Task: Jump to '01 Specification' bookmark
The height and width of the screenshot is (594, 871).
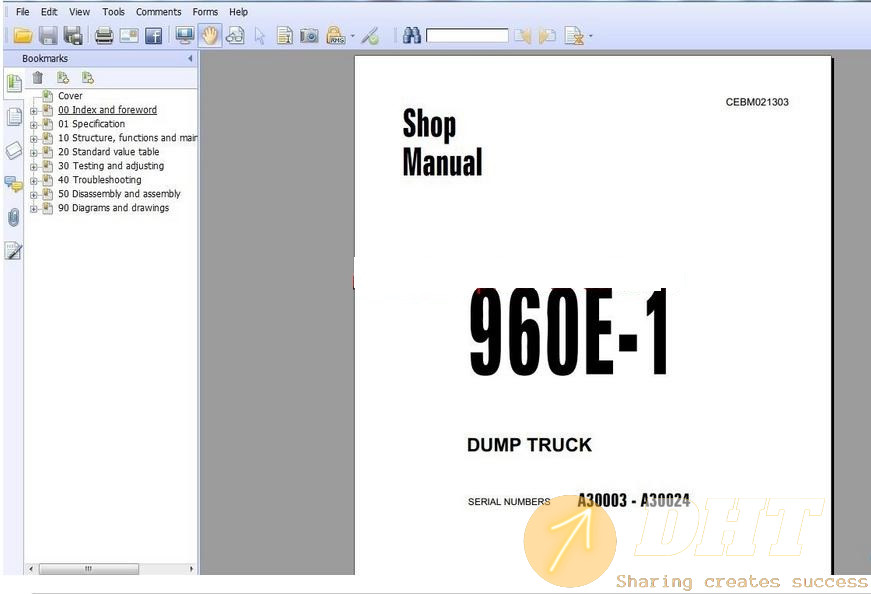Action: [92, 124]
